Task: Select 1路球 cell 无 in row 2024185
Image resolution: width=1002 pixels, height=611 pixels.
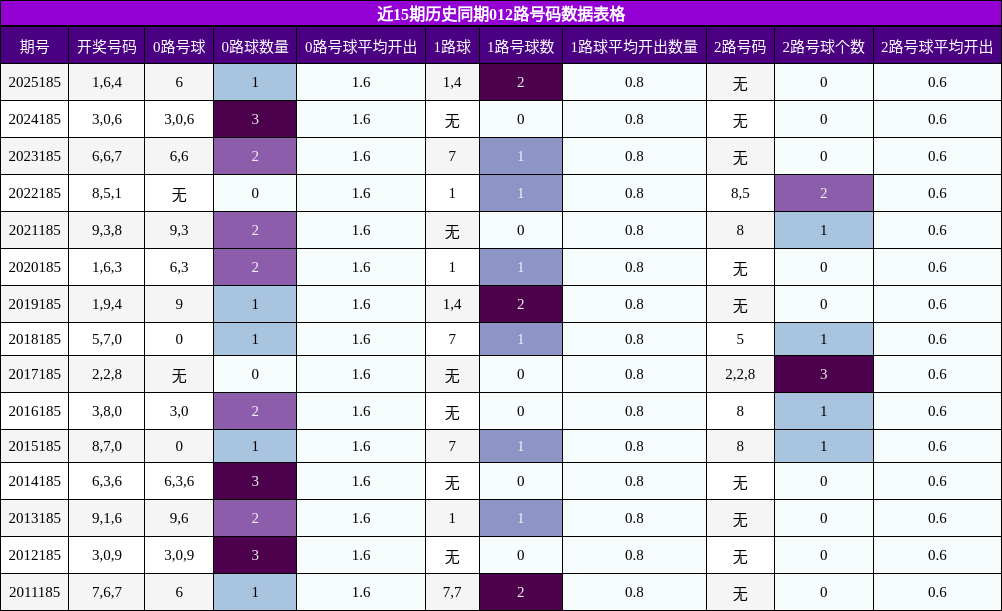Action: (x=452, y=119)
